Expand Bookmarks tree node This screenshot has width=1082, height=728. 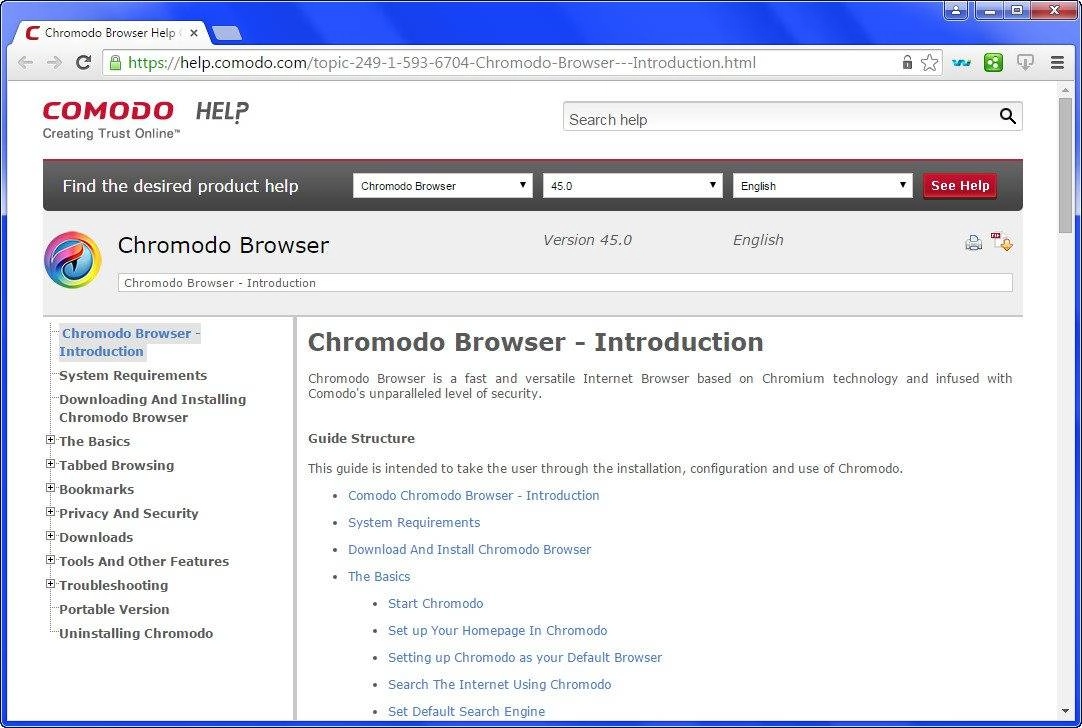(50, 488)
